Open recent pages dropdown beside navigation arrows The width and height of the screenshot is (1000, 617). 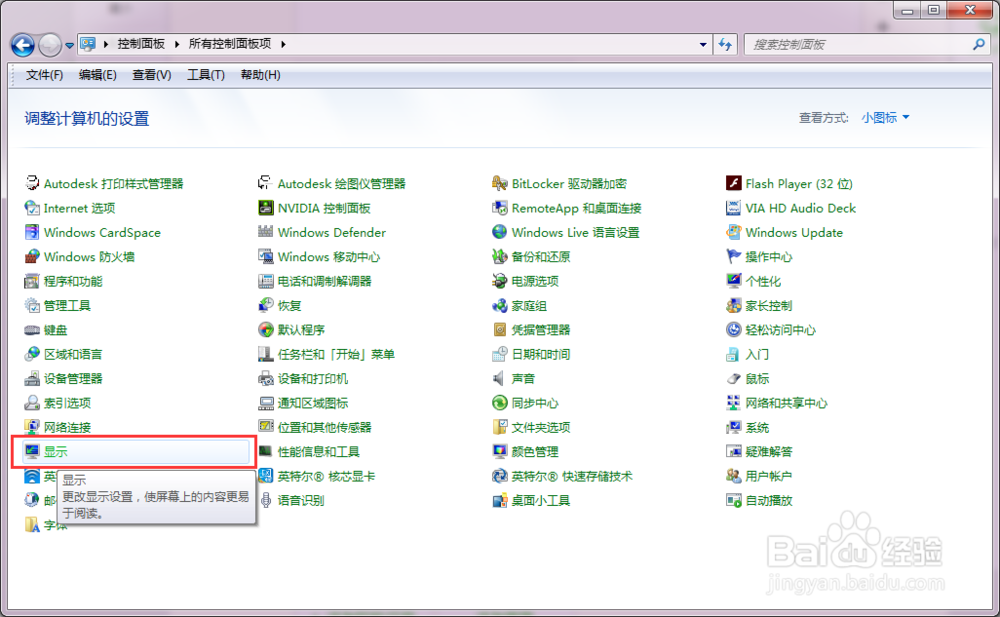70,45
